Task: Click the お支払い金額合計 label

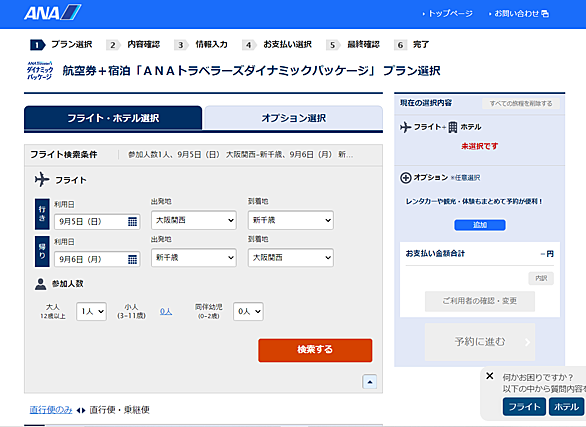Action: click(435, 254)
